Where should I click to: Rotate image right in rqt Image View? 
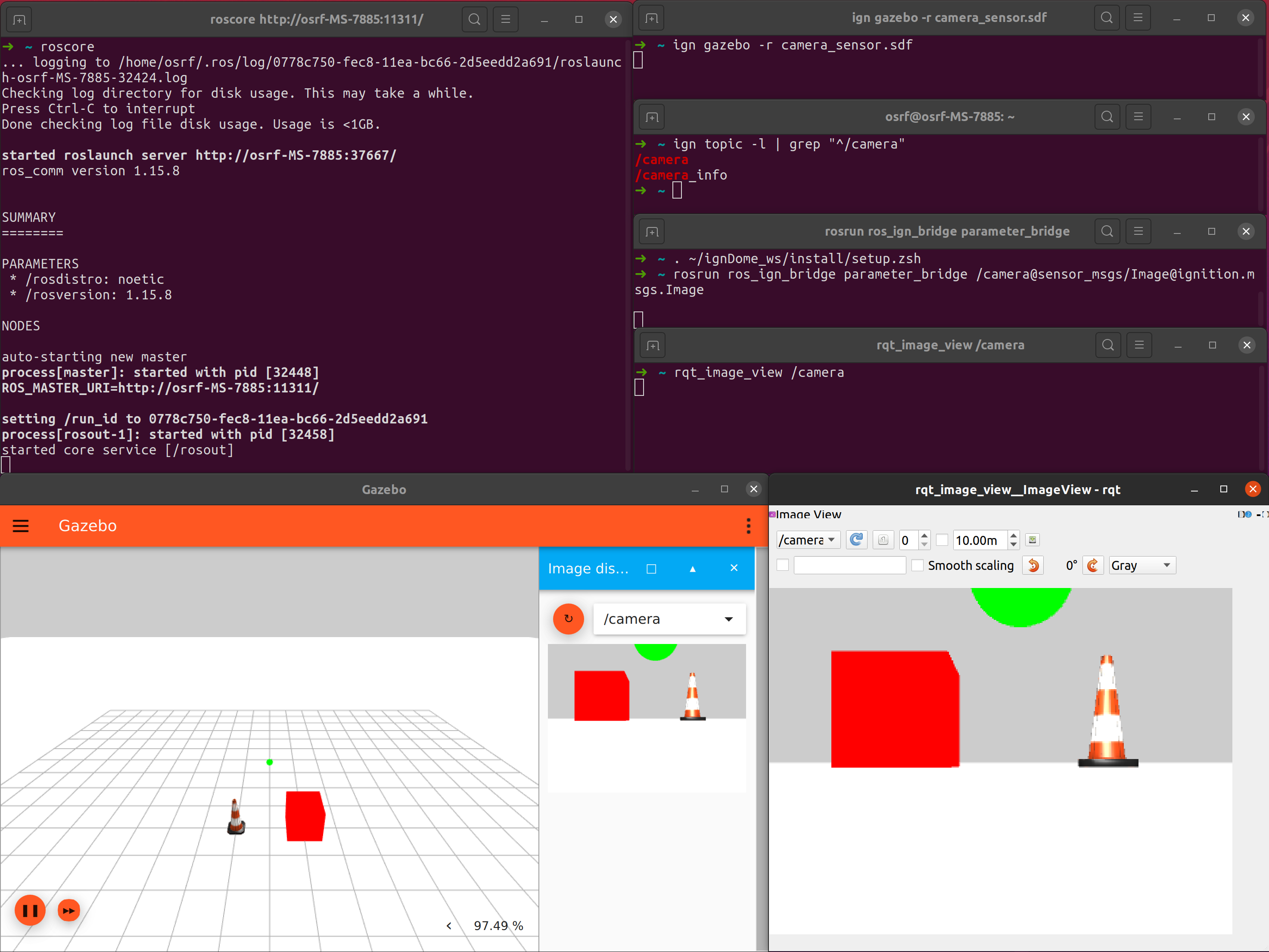point(1093,565)
